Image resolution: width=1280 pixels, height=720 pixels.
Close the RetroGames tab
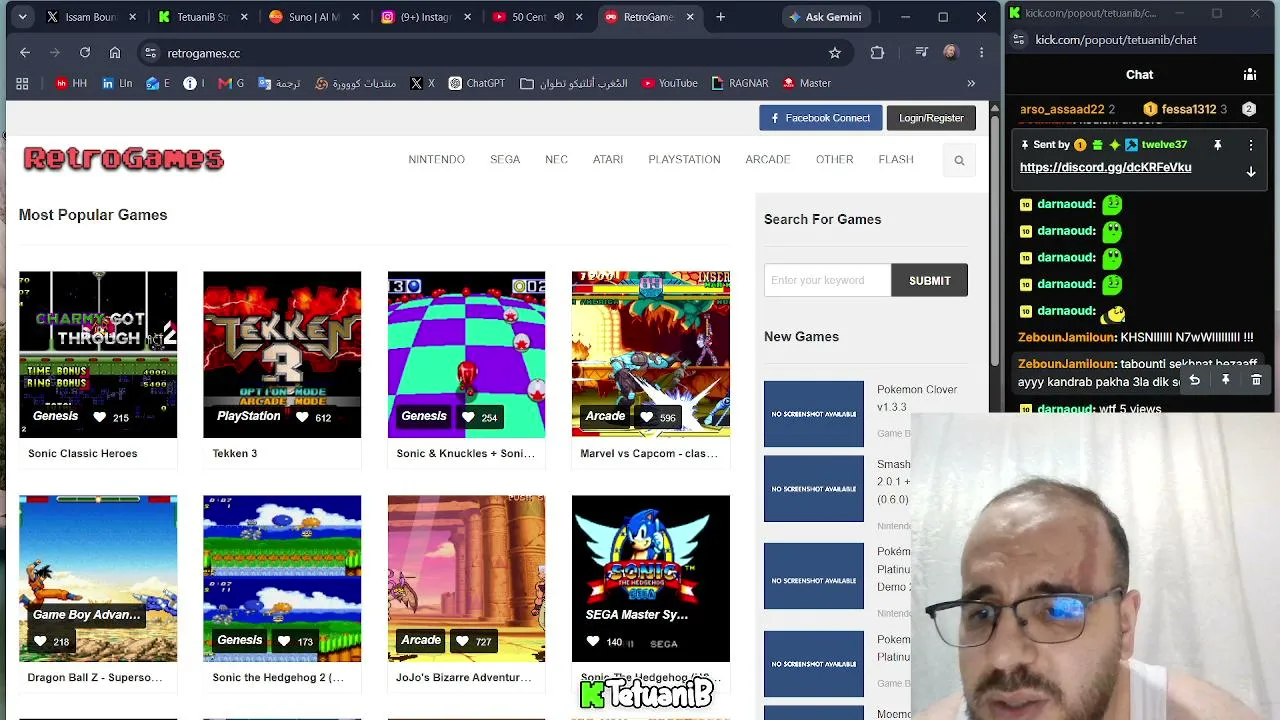coord(690,17)
